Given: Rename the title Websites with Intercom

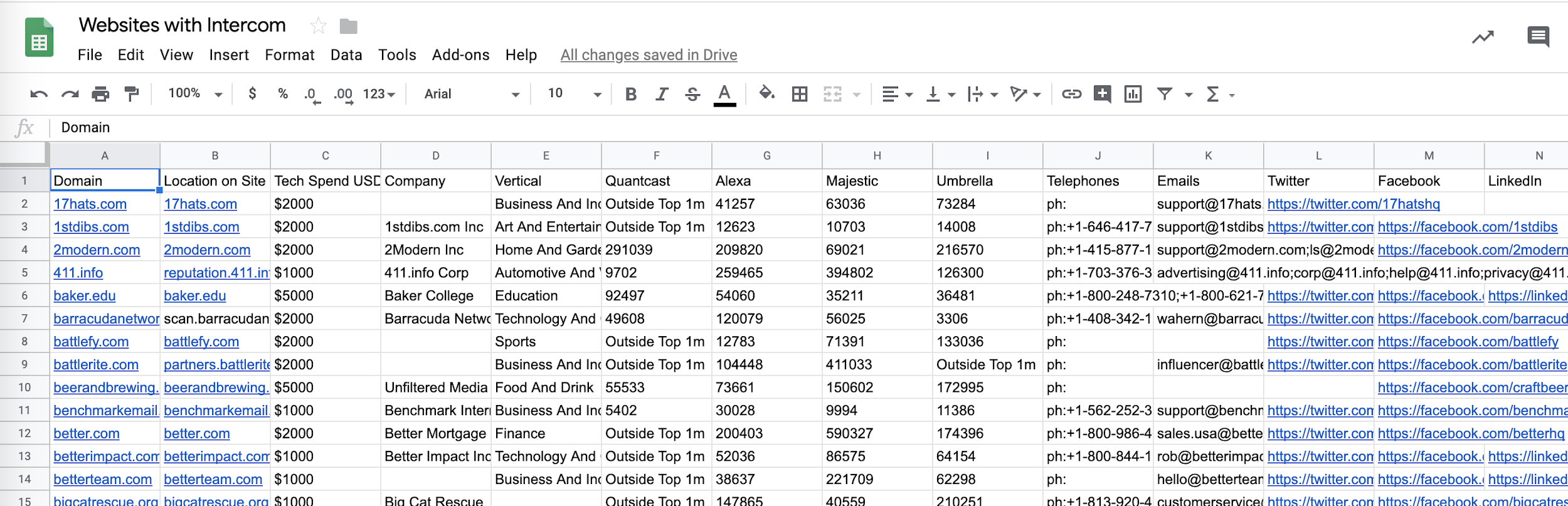Looking at the screenshot, I should [x=183, y=25].
